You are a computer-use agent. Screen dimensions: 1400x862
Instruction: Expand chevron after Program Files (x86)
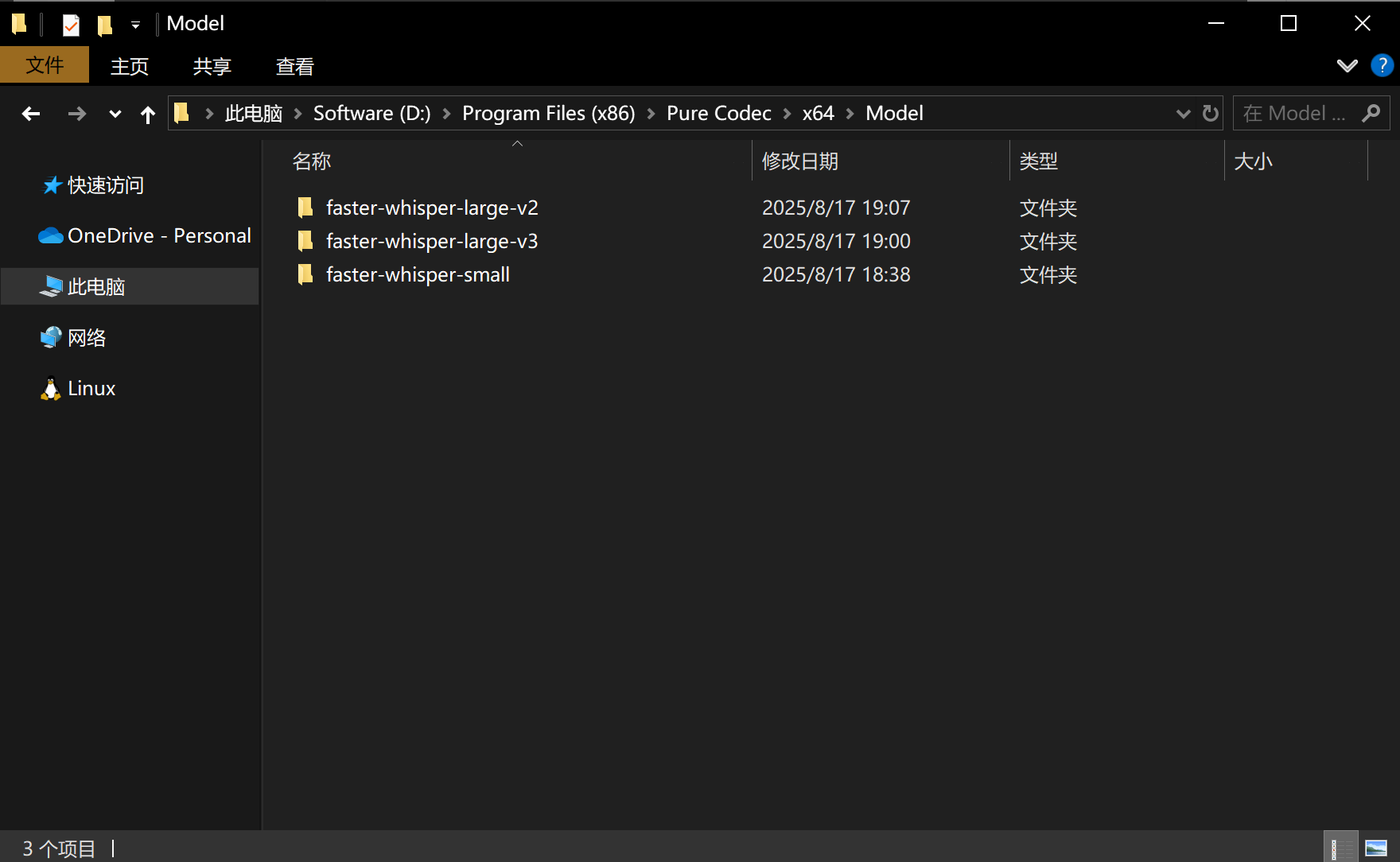coord(651,114)
